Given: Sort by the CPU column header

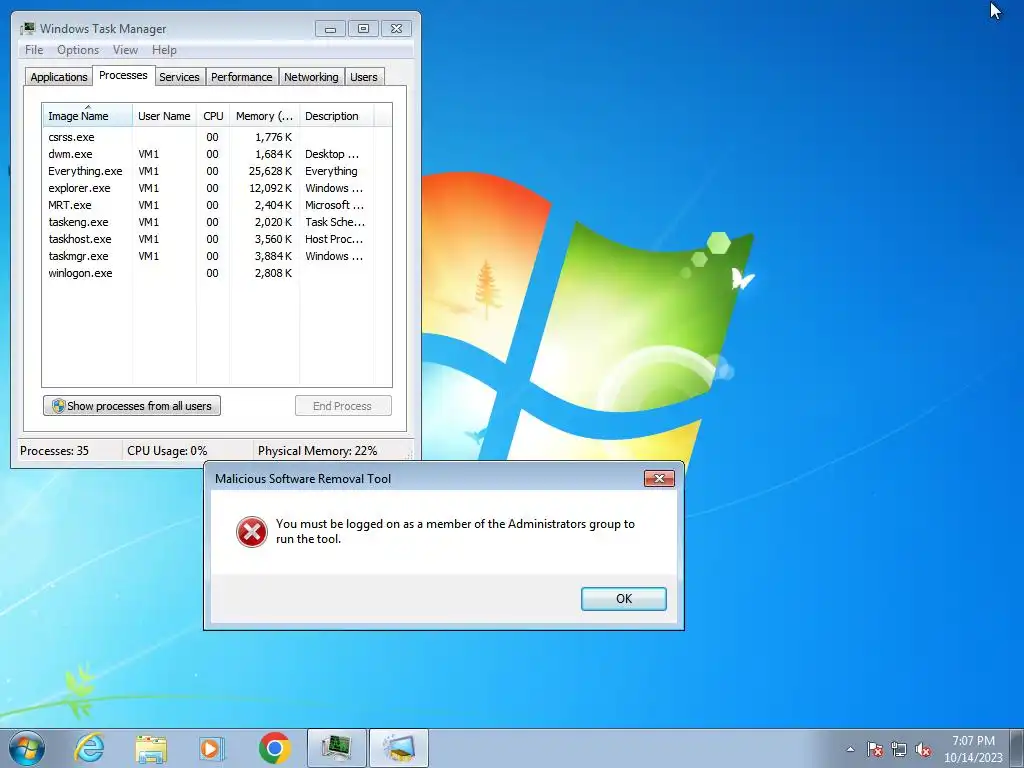Looking at the screenshot, I should (213, 116).
